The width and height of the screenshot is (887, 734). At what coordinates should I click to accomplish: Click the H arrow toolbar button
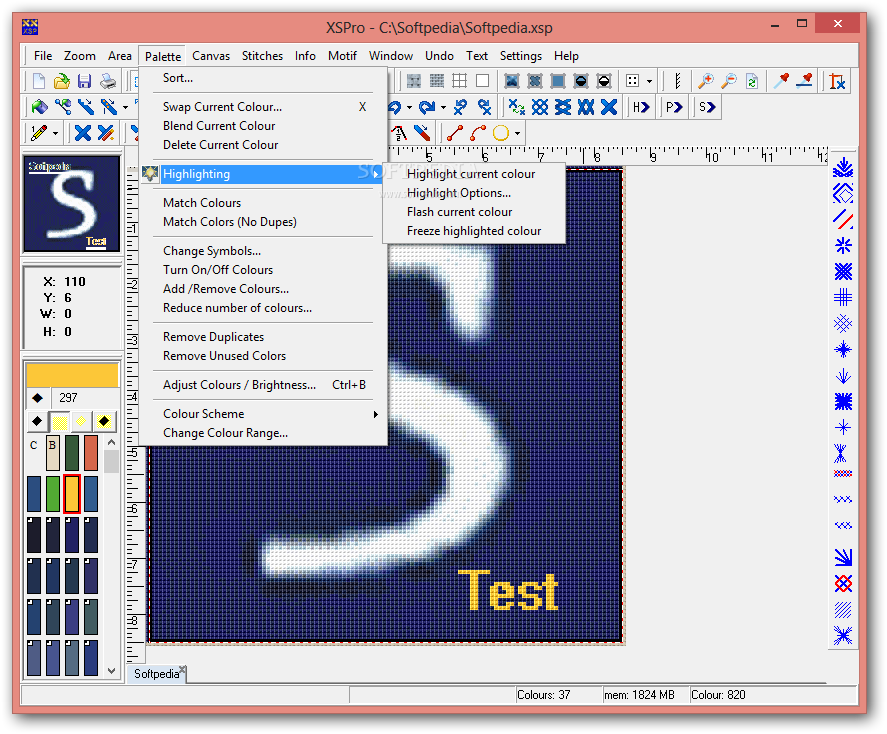(641, 107)
